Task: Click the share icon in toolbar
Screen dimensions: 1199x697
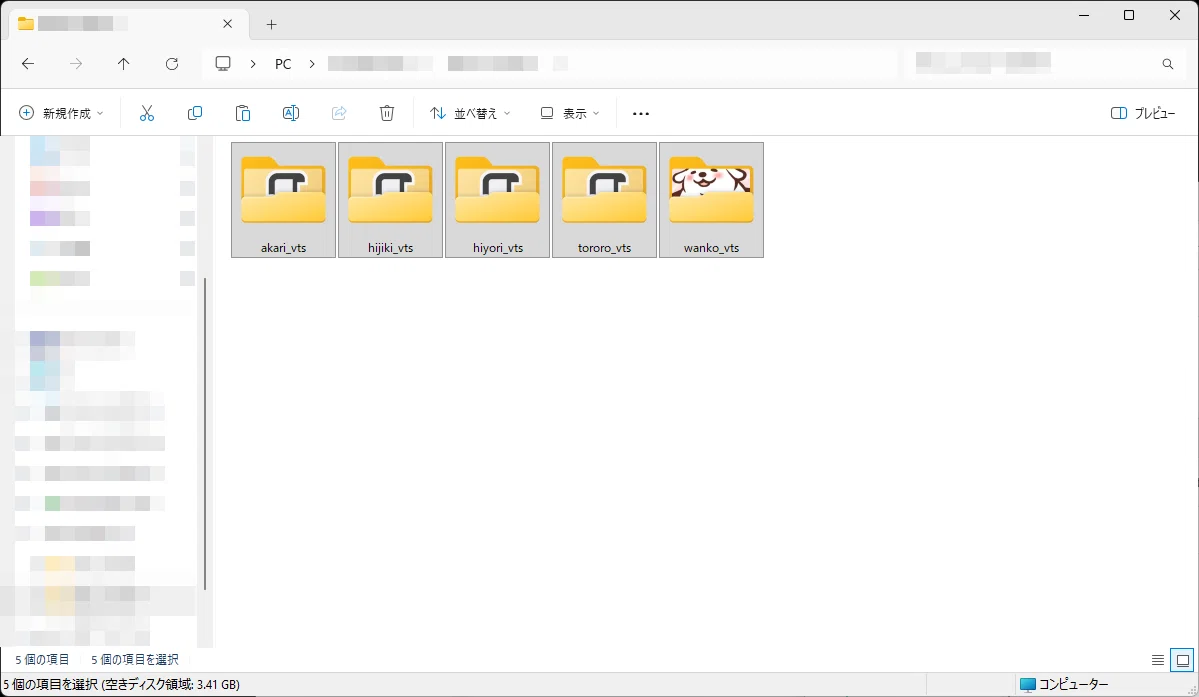Action: point(339,113)
